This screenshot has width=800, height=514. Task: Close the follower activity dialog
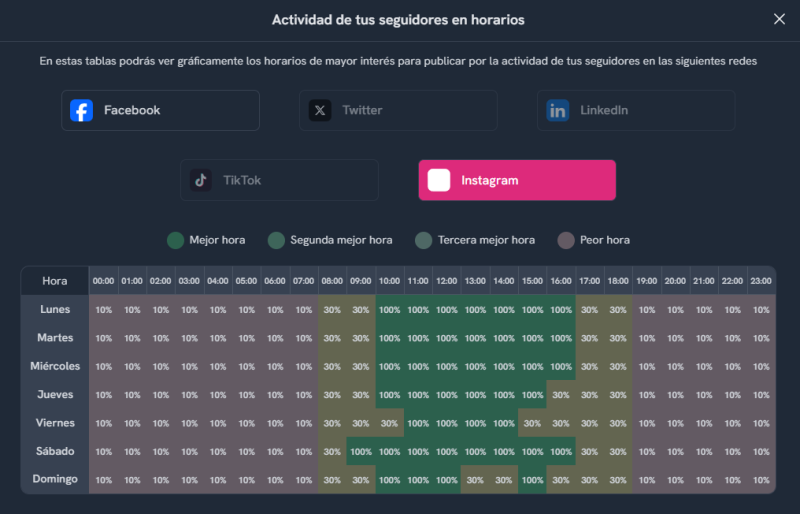779,19
